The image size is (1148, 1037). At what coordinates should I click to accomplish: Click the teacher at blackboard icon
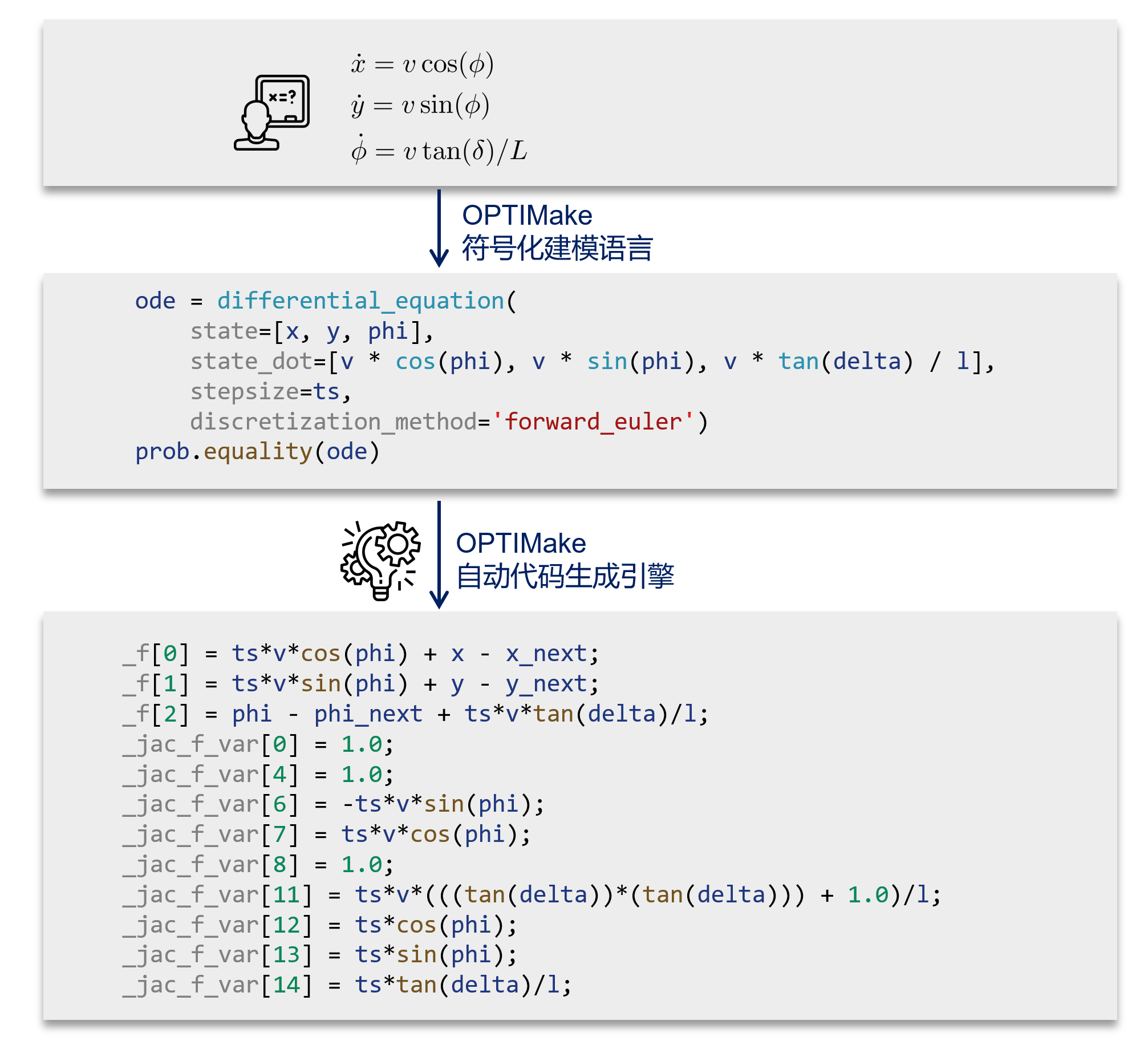[x=271, y=112]
